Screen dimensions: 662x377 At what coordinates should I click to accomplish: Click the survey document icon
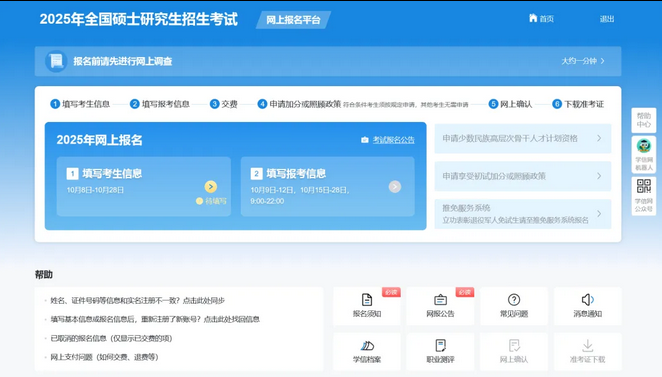coord(56,61)
